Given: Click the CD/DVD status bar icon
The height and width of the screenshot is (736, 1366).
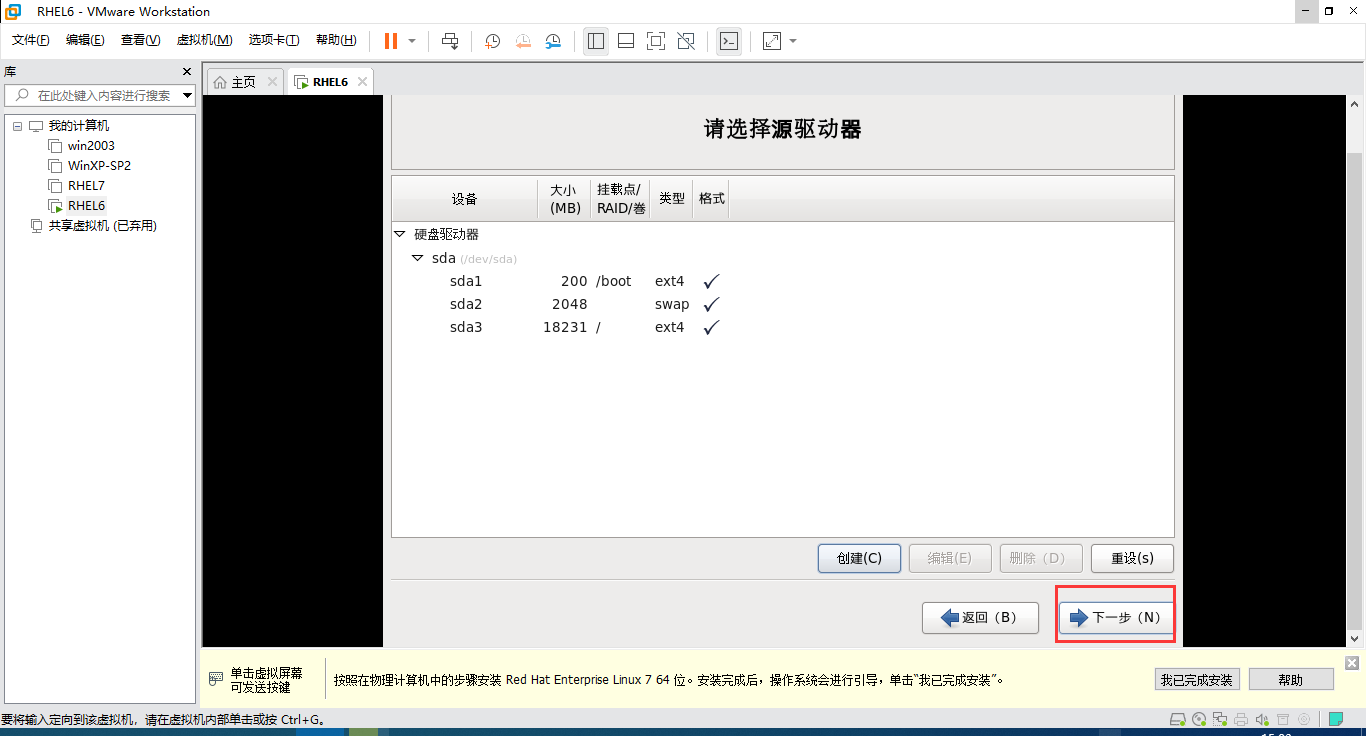Looking at the screenshot, I should click(1200, 719).
